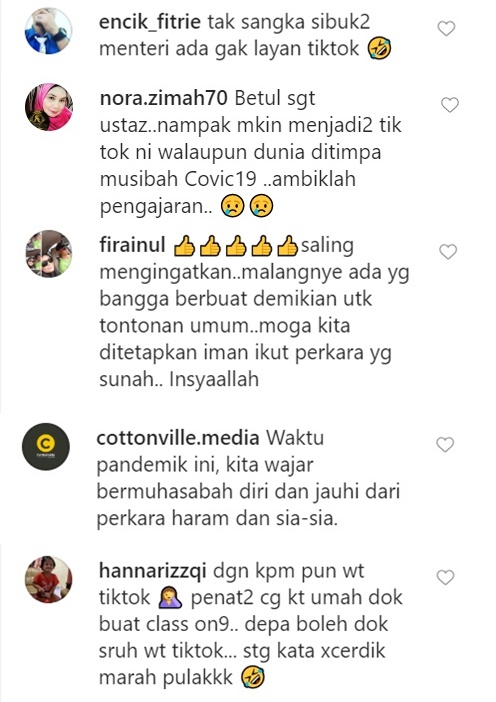
Task: View firainul's profile photo
Action: point(49,254)
